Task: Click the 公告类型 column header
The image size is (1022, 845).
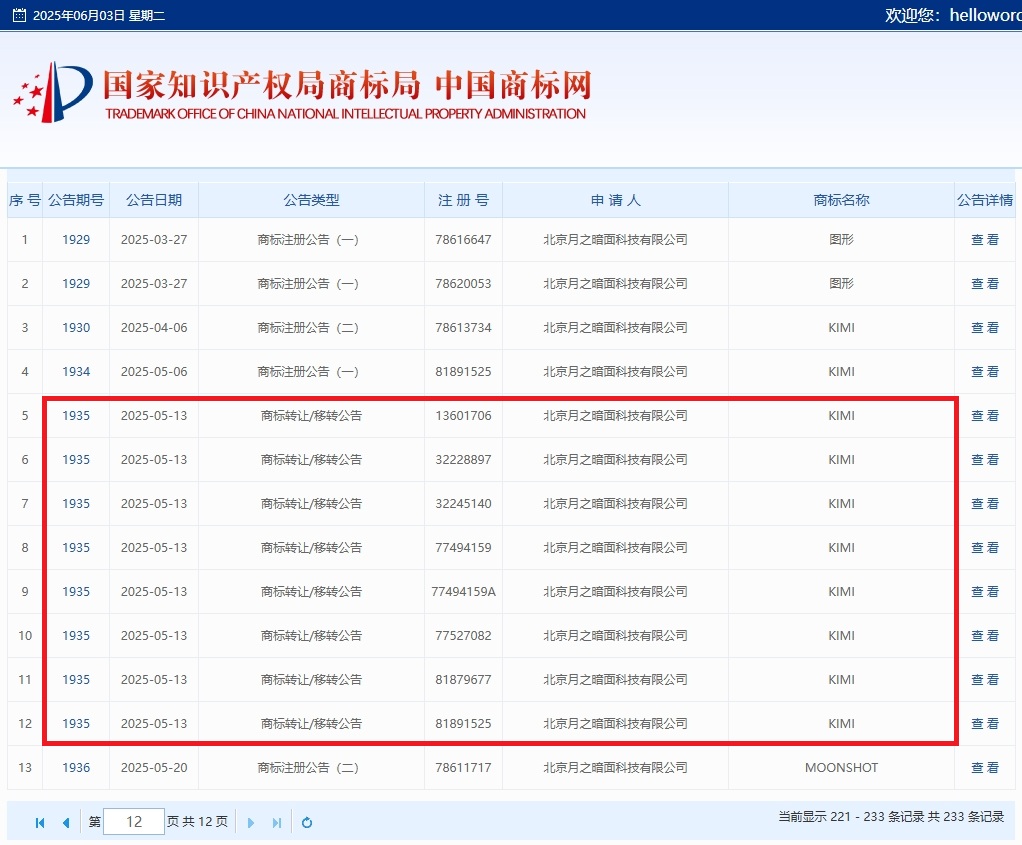Action: coord(312,200)
